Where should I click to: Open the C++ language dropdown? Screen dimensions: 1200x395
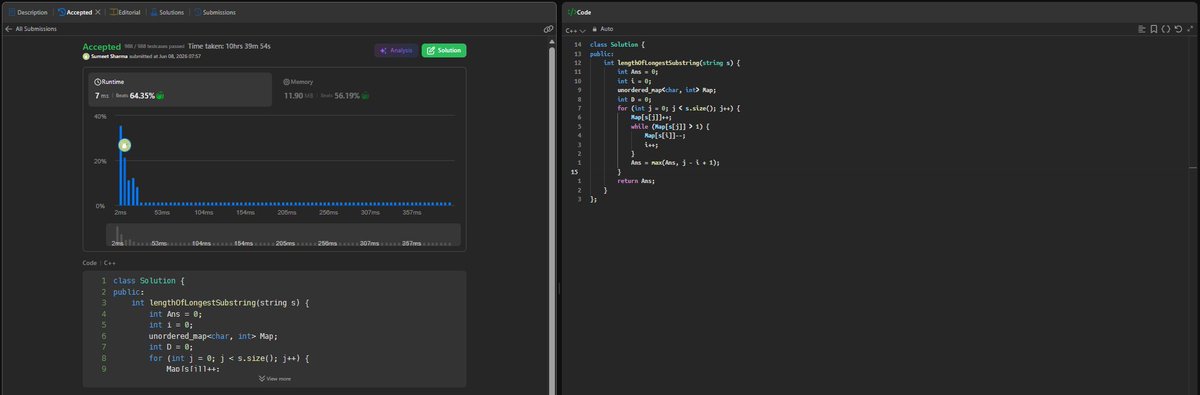coord(577,30)
